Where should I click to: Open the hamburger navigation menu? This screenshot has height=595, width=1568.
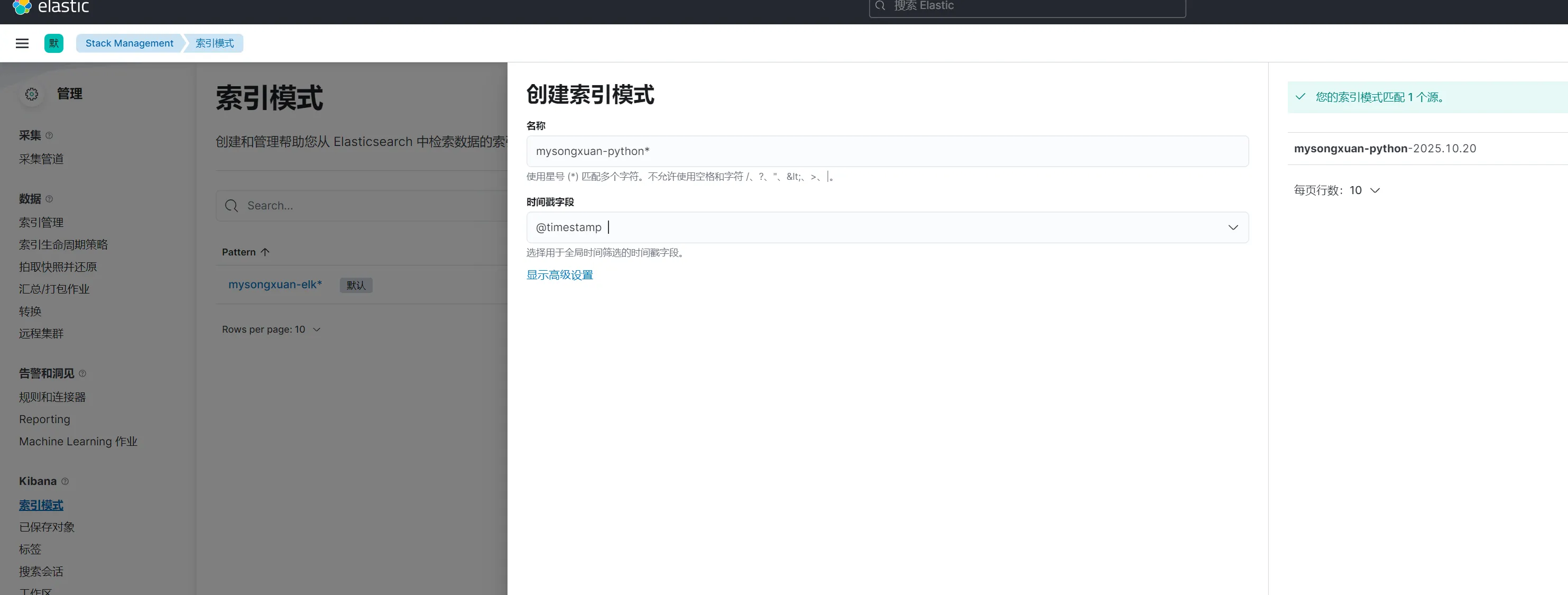click(22, 43)
